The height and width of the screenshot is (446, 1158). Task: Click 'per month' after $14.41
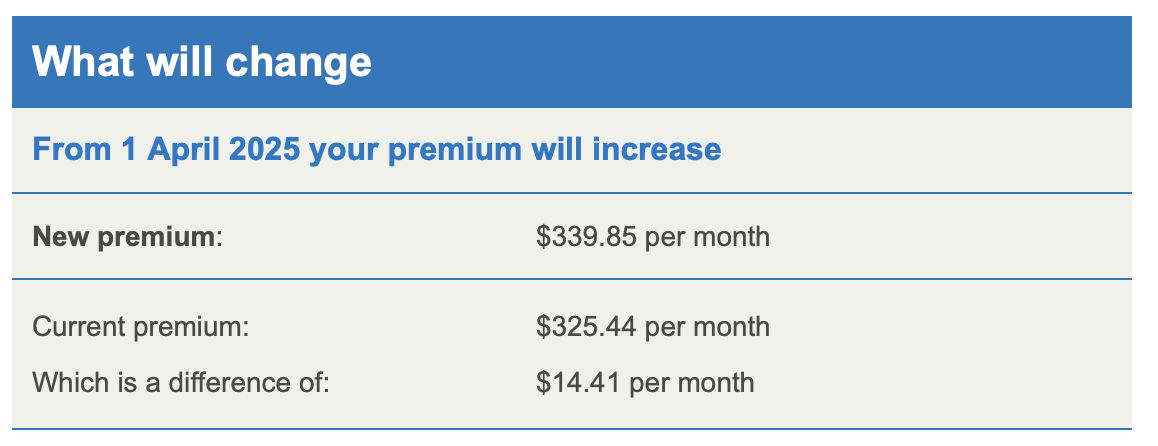[692, 382]
